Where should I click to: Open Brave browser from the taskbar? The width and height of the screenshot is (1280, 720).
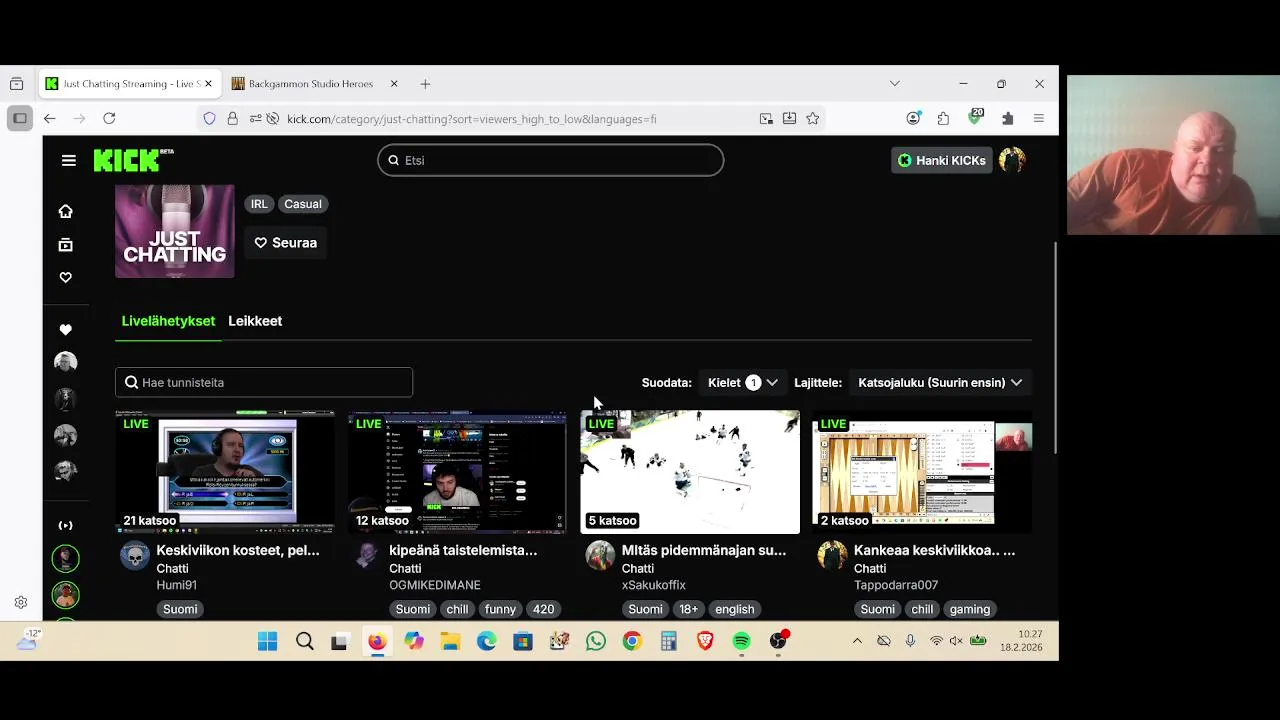point(705,641)
